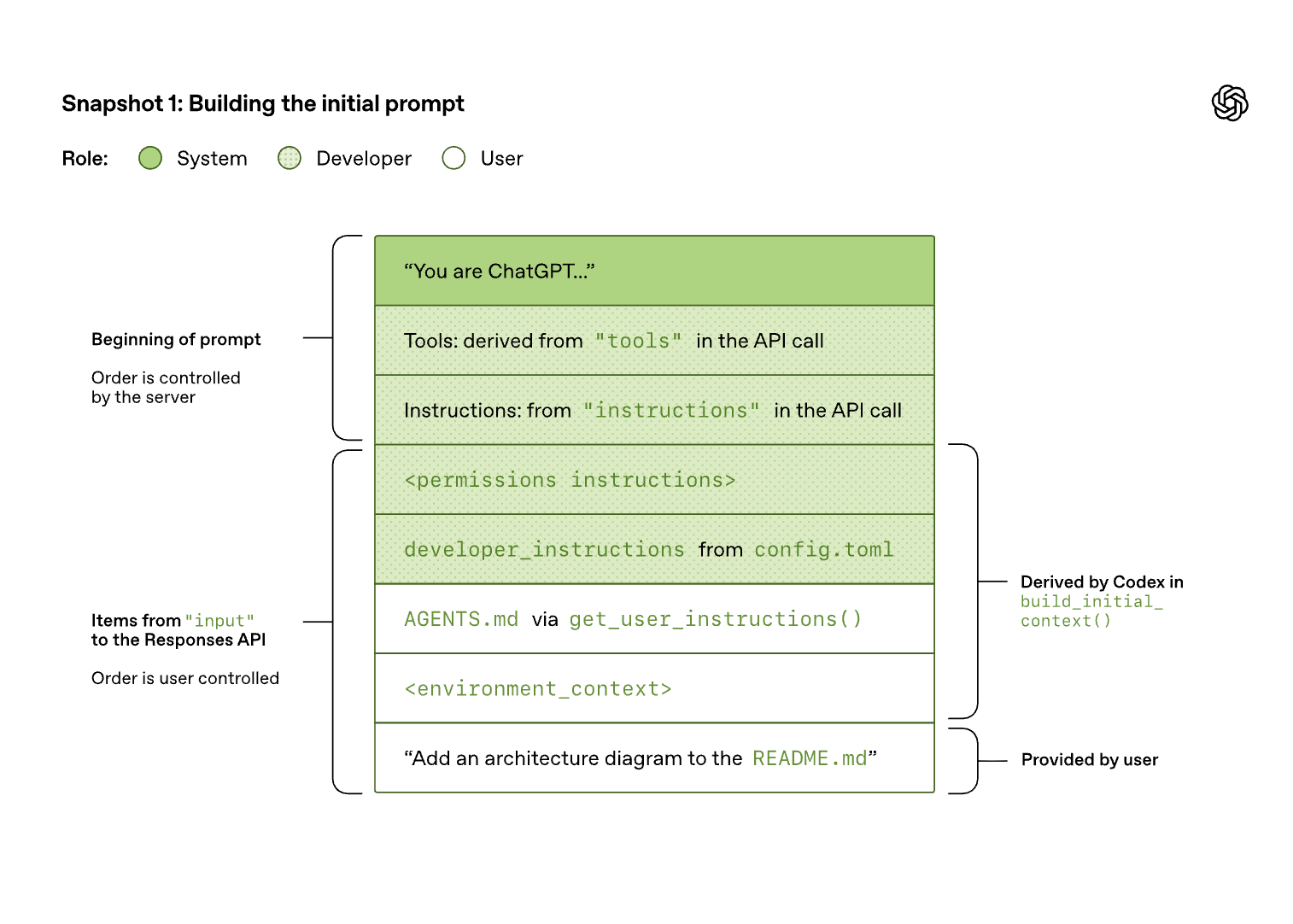
Task: Click the "You are ChatGPT..." system block
Action: (x=654, y=271)
